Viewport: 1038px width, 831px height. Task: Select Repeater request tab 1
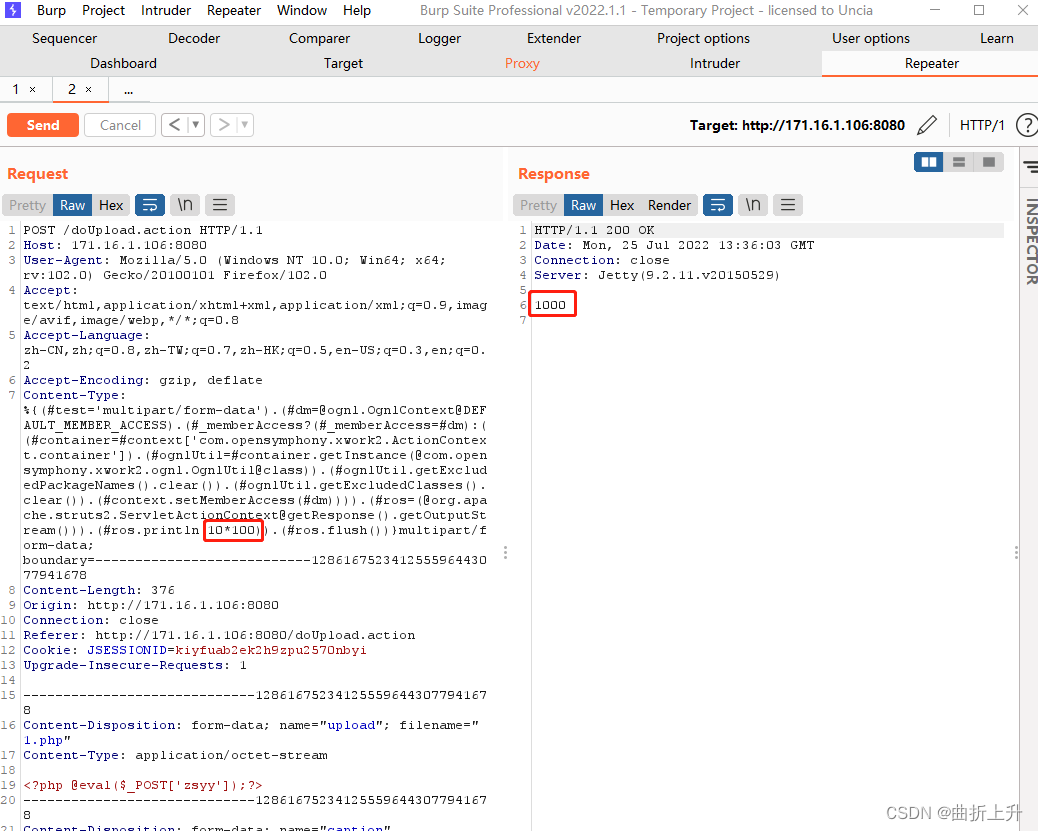point(16,89)
